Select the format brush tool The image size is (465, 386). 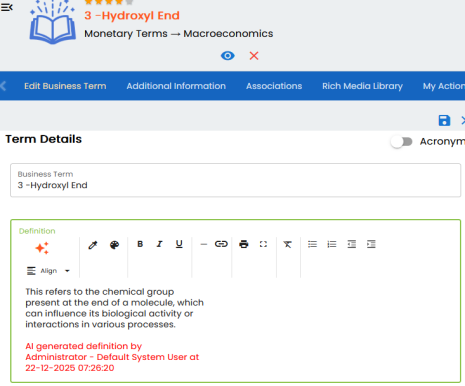(x=93, y=245)
